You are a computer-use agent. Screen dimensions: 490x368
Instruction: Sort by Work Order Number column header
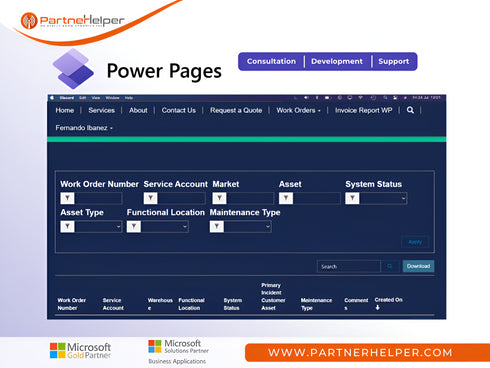[x=72, y=304]
